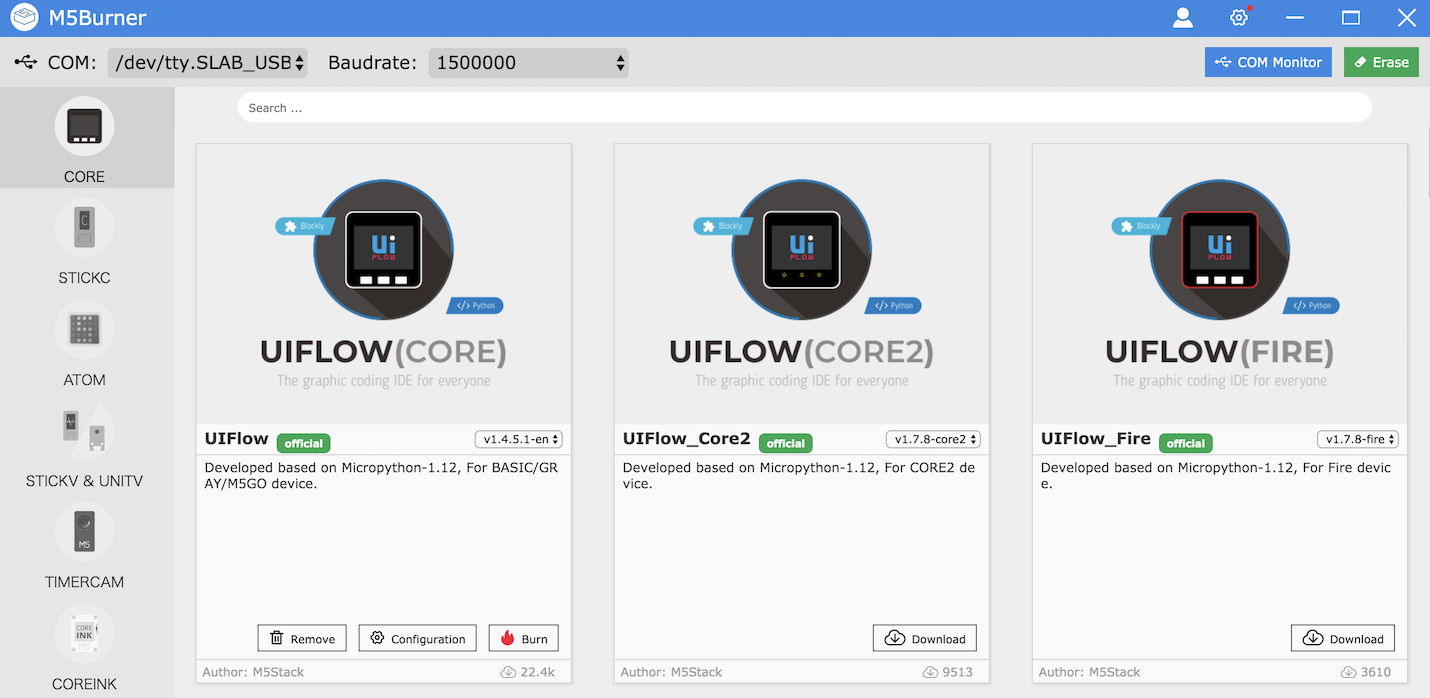Click the firmware search field
The height and width of the screenshot is (698, 1430).
804,108
